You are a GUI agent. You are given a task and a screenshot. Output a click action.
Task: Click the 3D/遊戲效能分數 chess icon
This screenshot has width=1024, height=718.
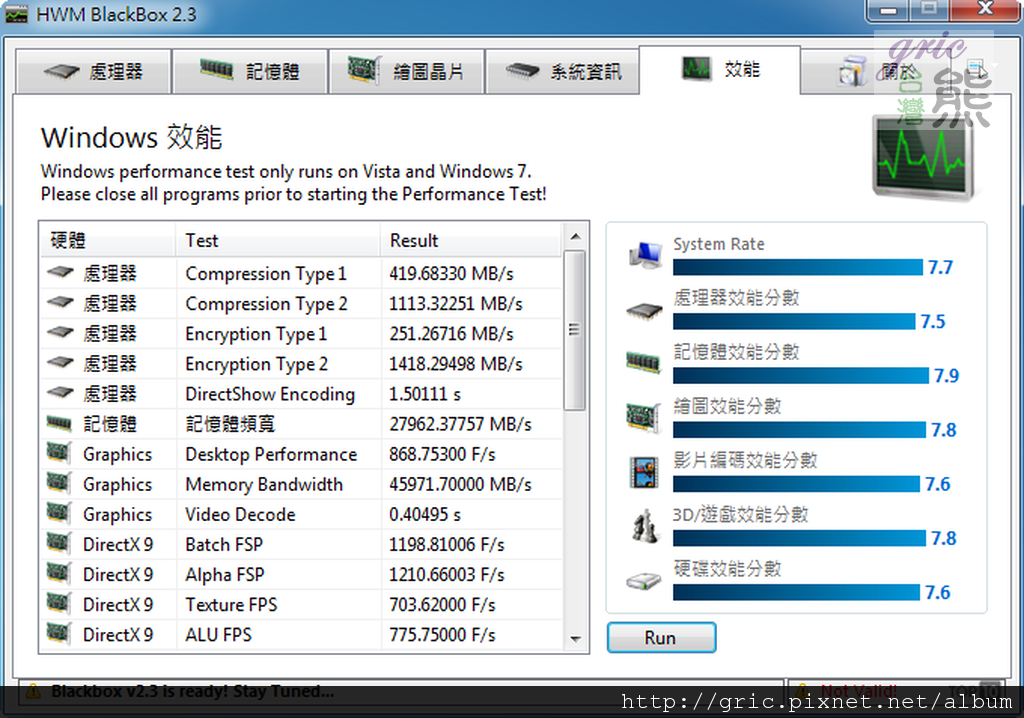(x=645, y=526)
